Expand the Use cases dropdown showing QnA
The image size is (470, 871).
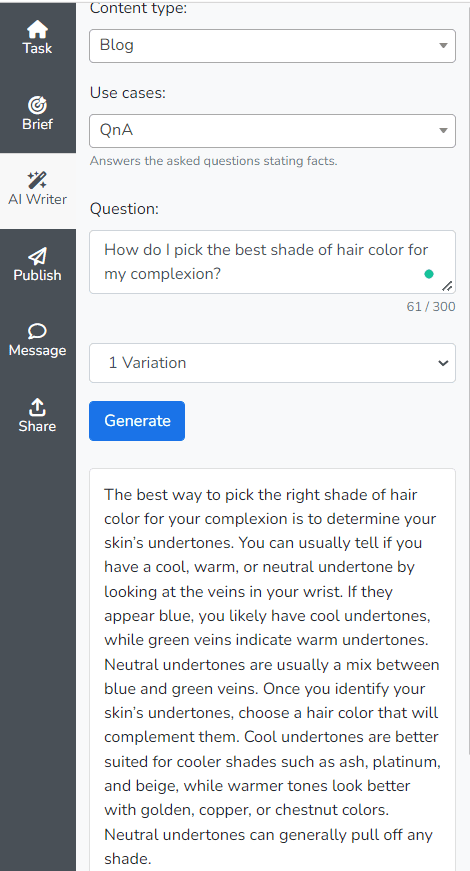(272, 131)
